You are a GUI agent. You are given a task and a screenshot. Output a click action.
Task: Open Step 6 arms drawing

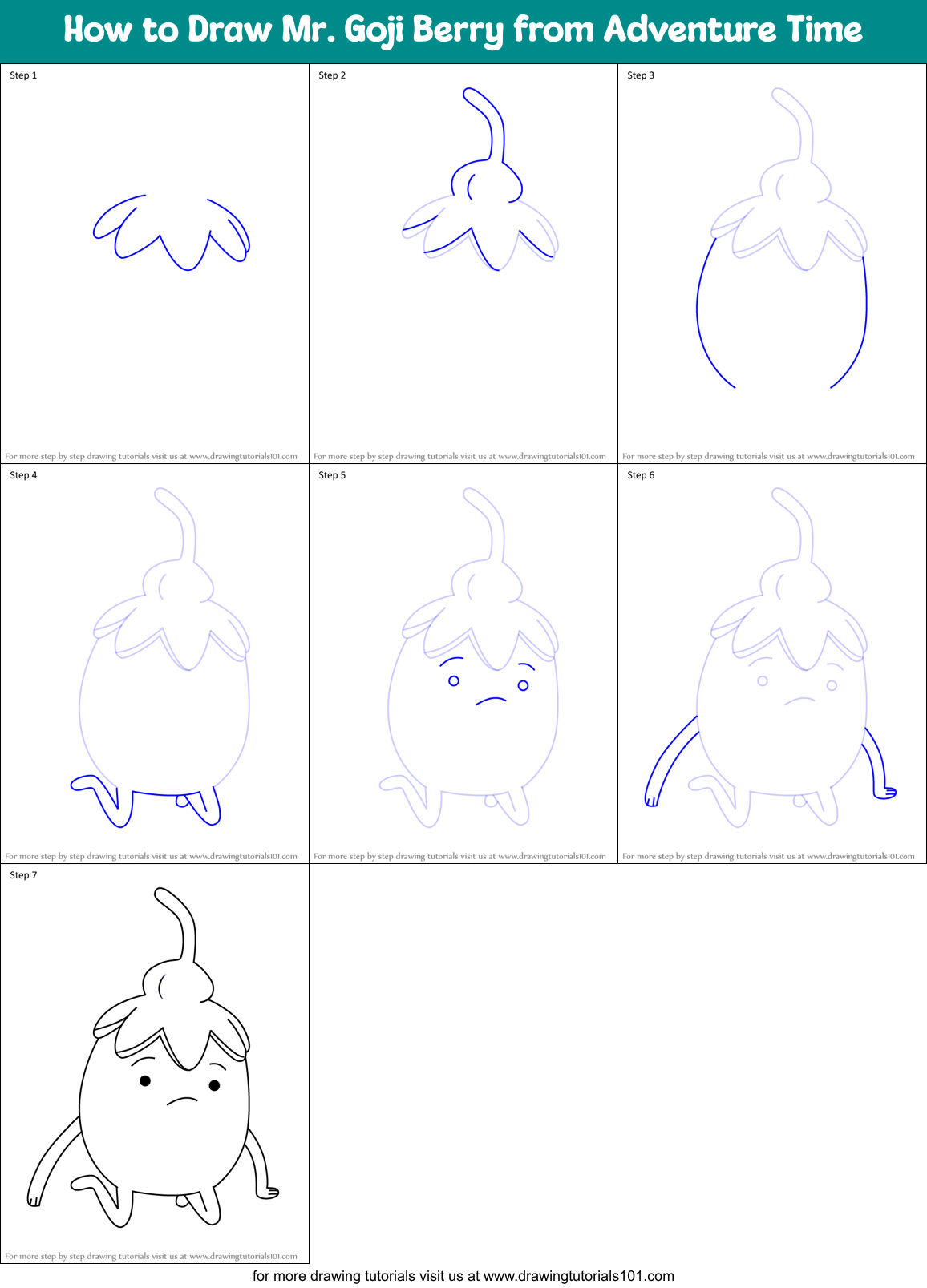pyautogui.click(x=770, y=657)
